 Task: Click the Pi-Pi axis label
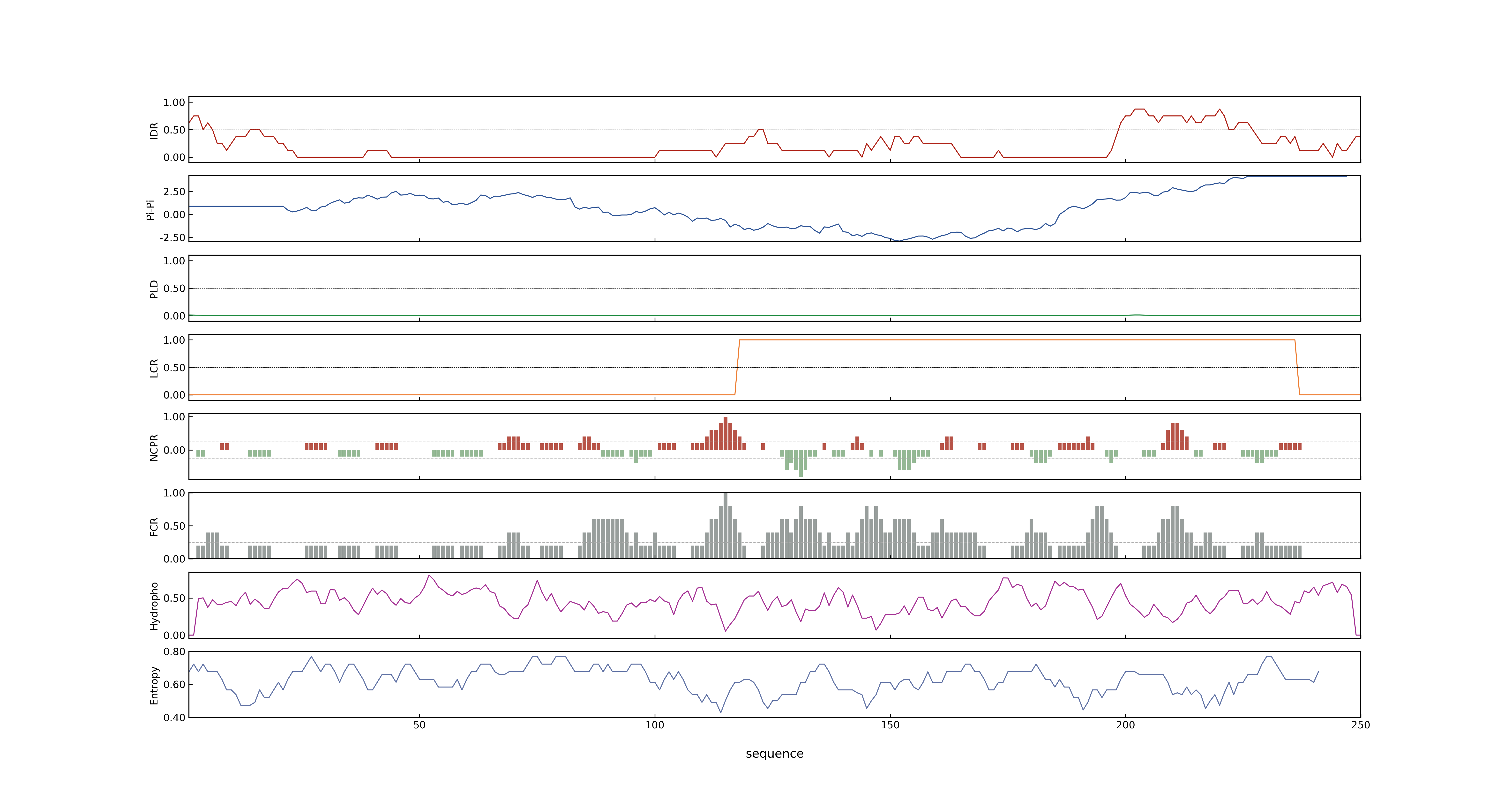[x=150, y=209]
